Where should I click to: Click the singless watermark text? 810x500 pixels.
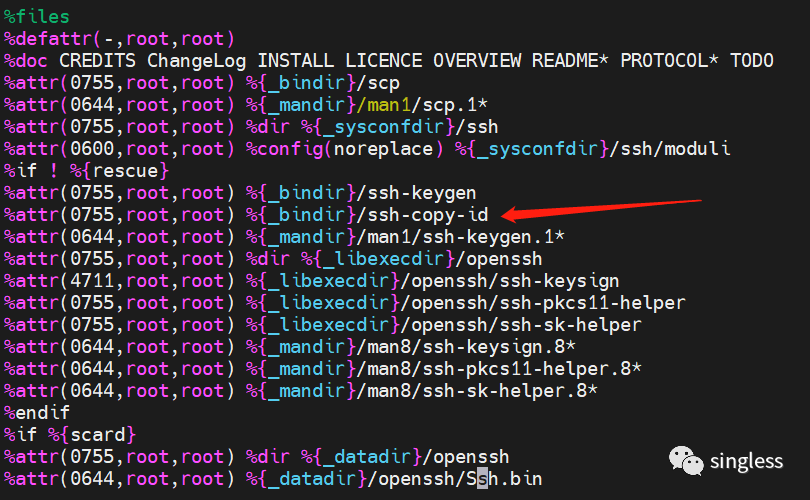pyautogui.click(x=746, y=461)
